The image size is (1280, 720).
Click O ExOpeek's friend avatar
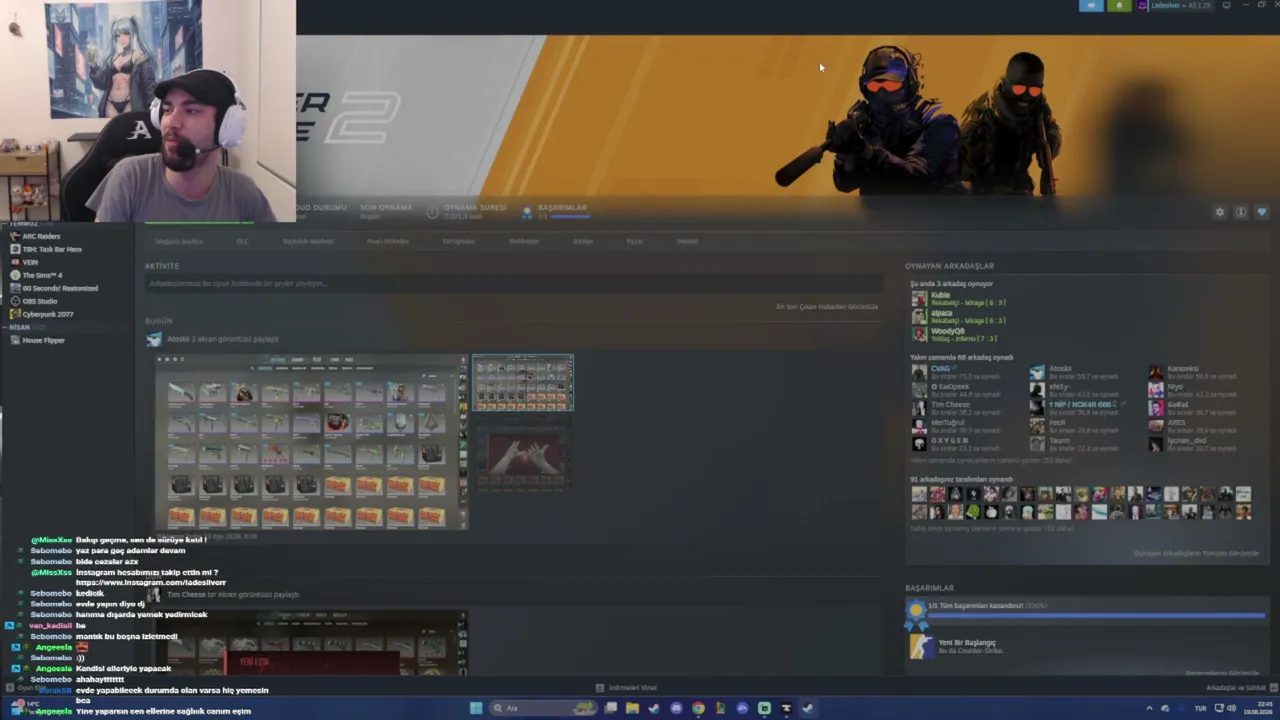[918, 390]
